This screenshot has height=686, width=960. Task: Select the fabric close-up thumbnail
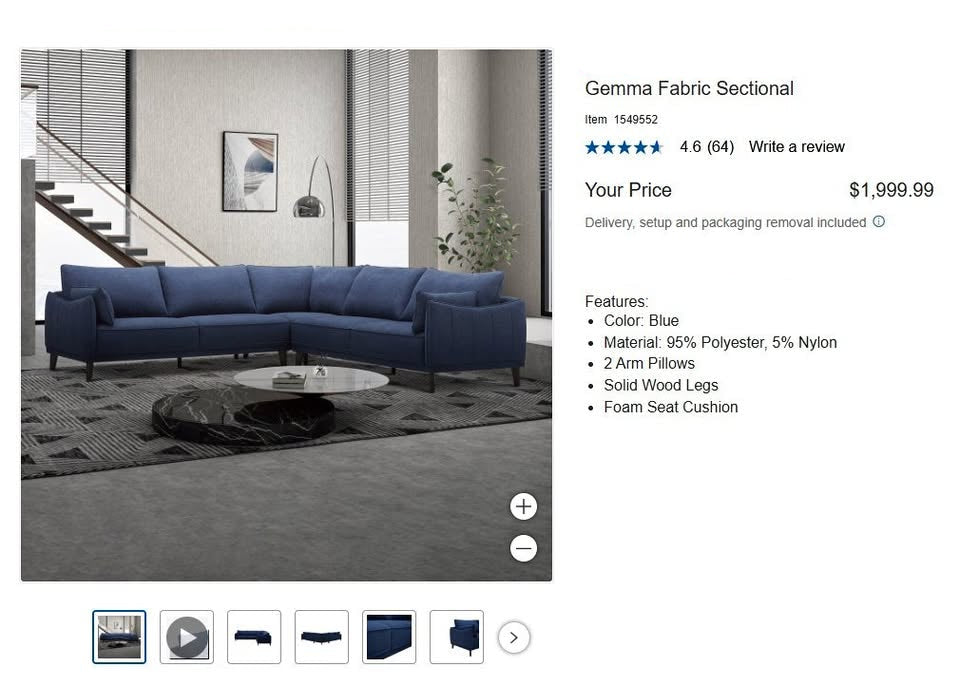pyautogui.click(x=389, y=637)
